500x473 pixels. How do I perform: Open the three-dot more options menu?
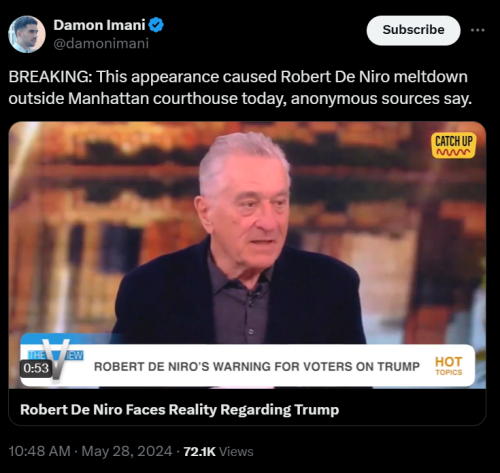click(x=477, y=30)
